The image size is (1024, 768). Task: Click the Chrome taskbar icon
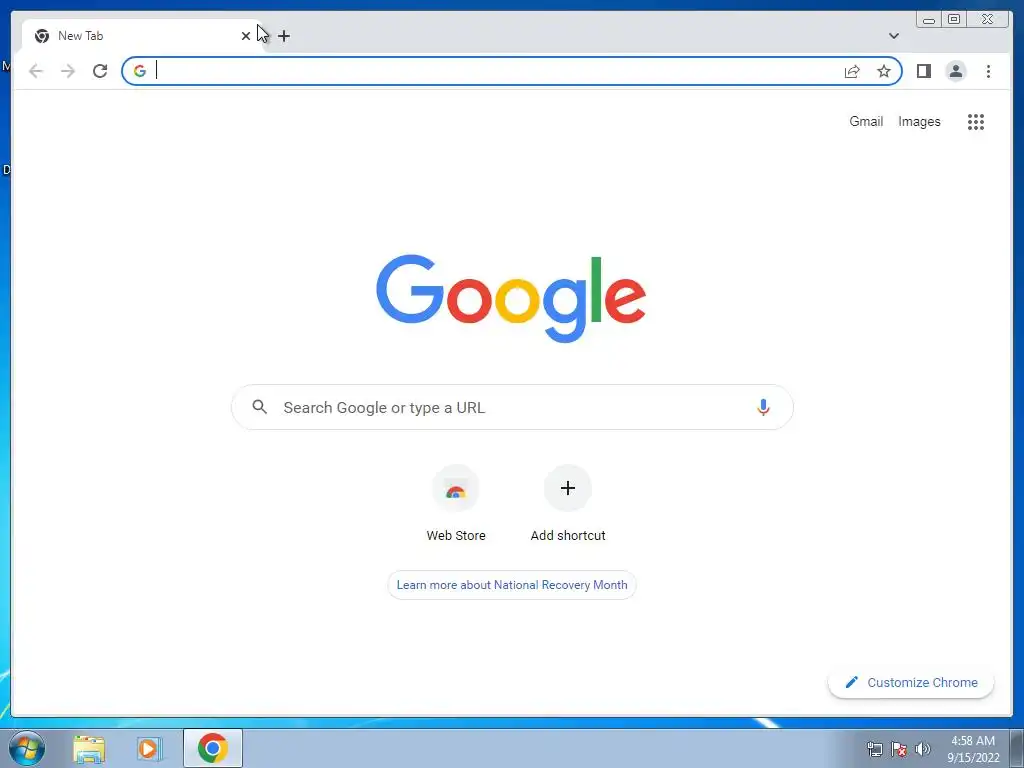213,748
